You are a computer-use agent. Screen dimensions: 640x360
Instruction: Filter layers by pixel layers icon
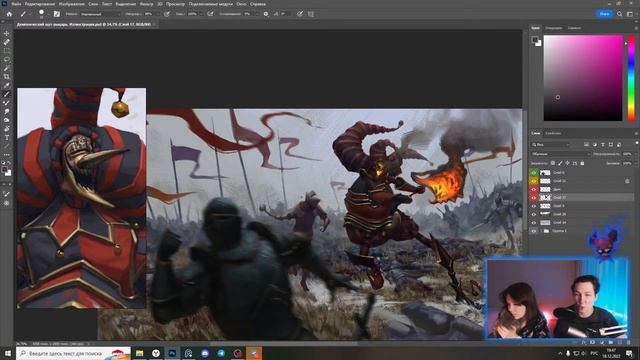(587, 144)
